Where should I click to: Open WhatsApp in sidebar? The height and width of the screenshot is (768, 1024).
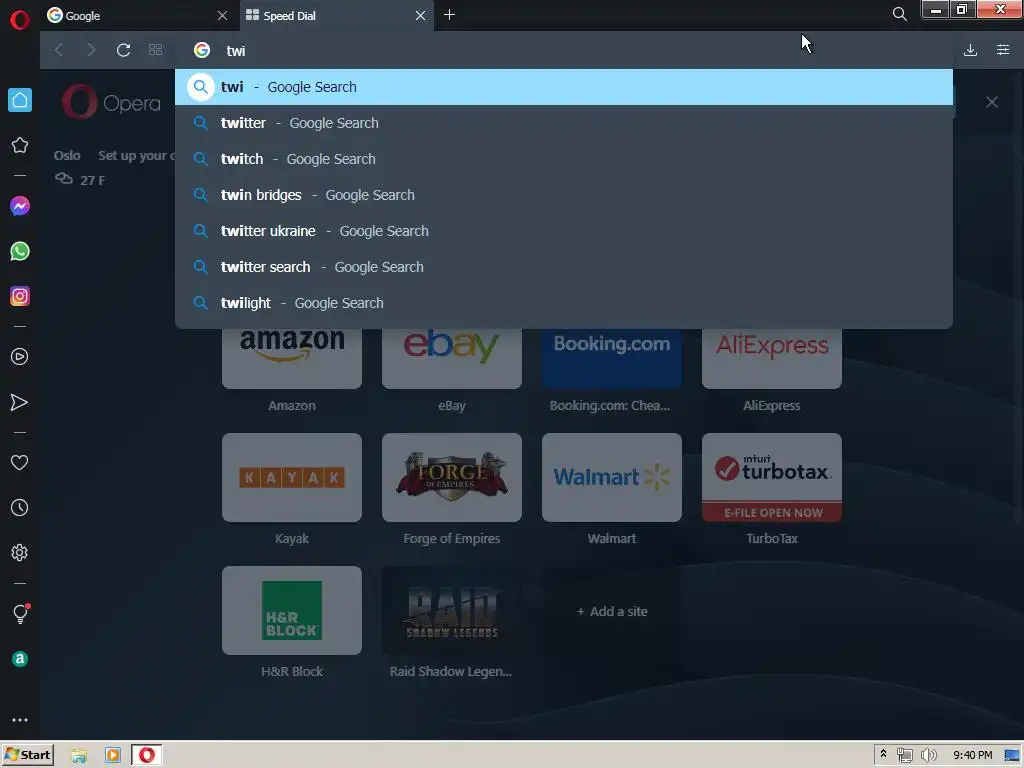20,251
